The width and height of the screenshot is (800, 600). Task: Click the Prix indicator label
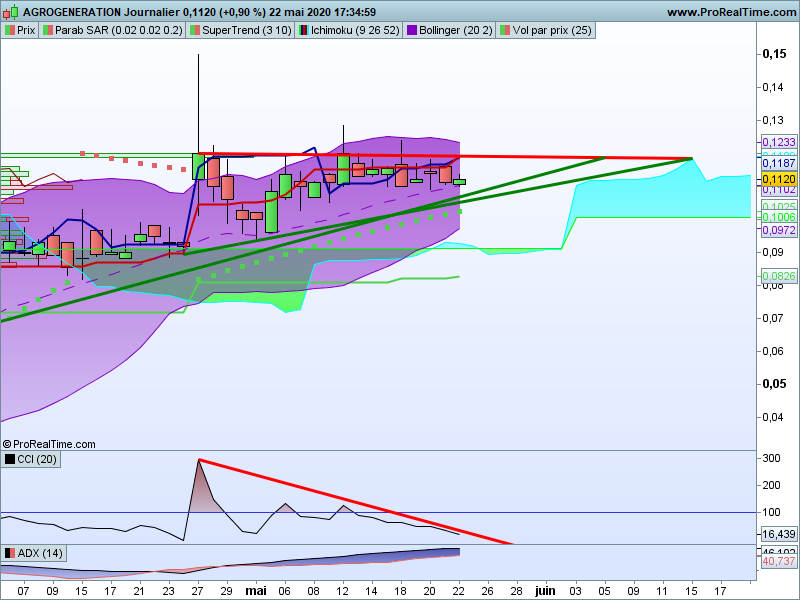coord(20,30)
